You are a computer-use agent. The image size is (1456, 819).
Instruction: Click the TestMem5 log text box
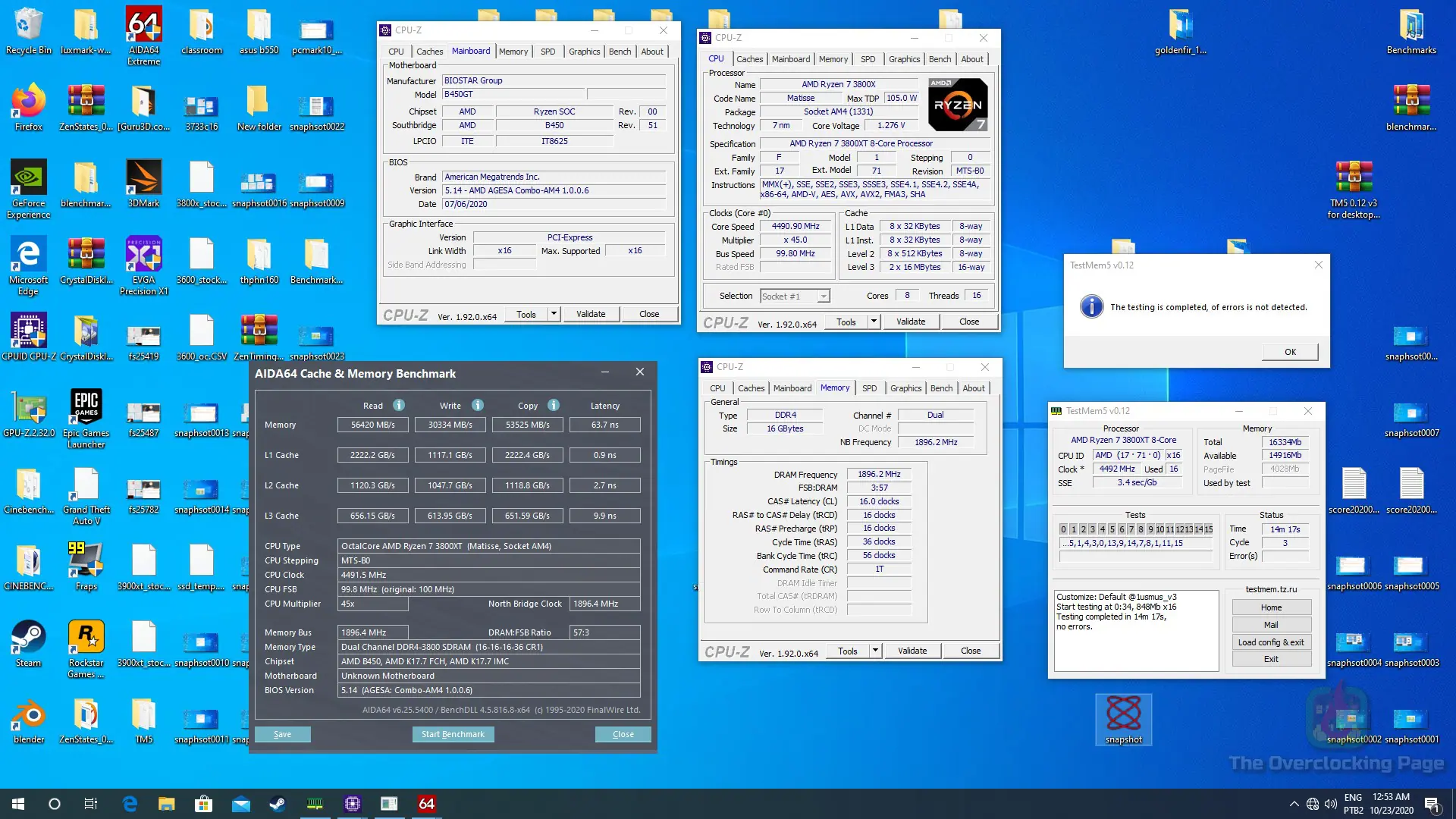1136,631
